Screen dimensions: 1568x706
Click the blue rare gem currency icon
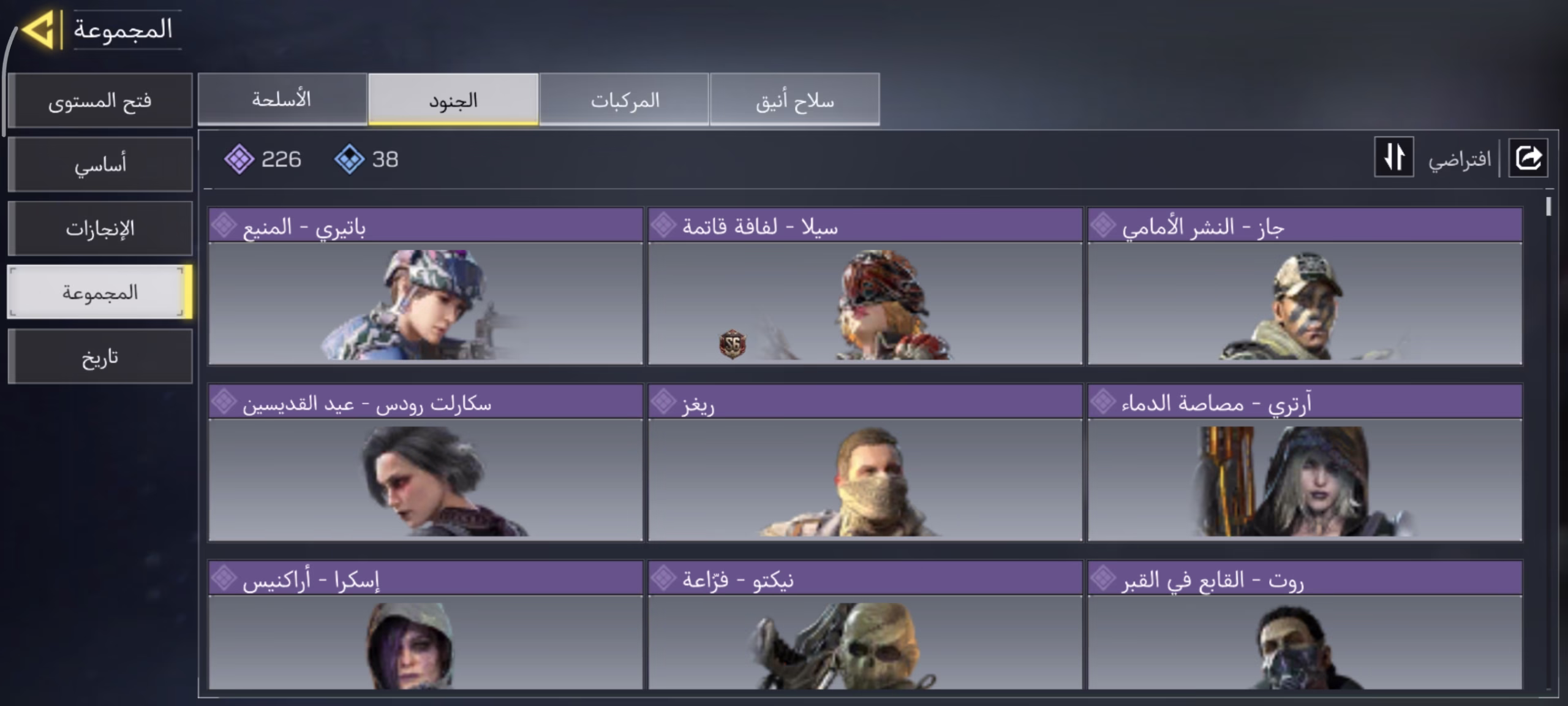(349, 159)
